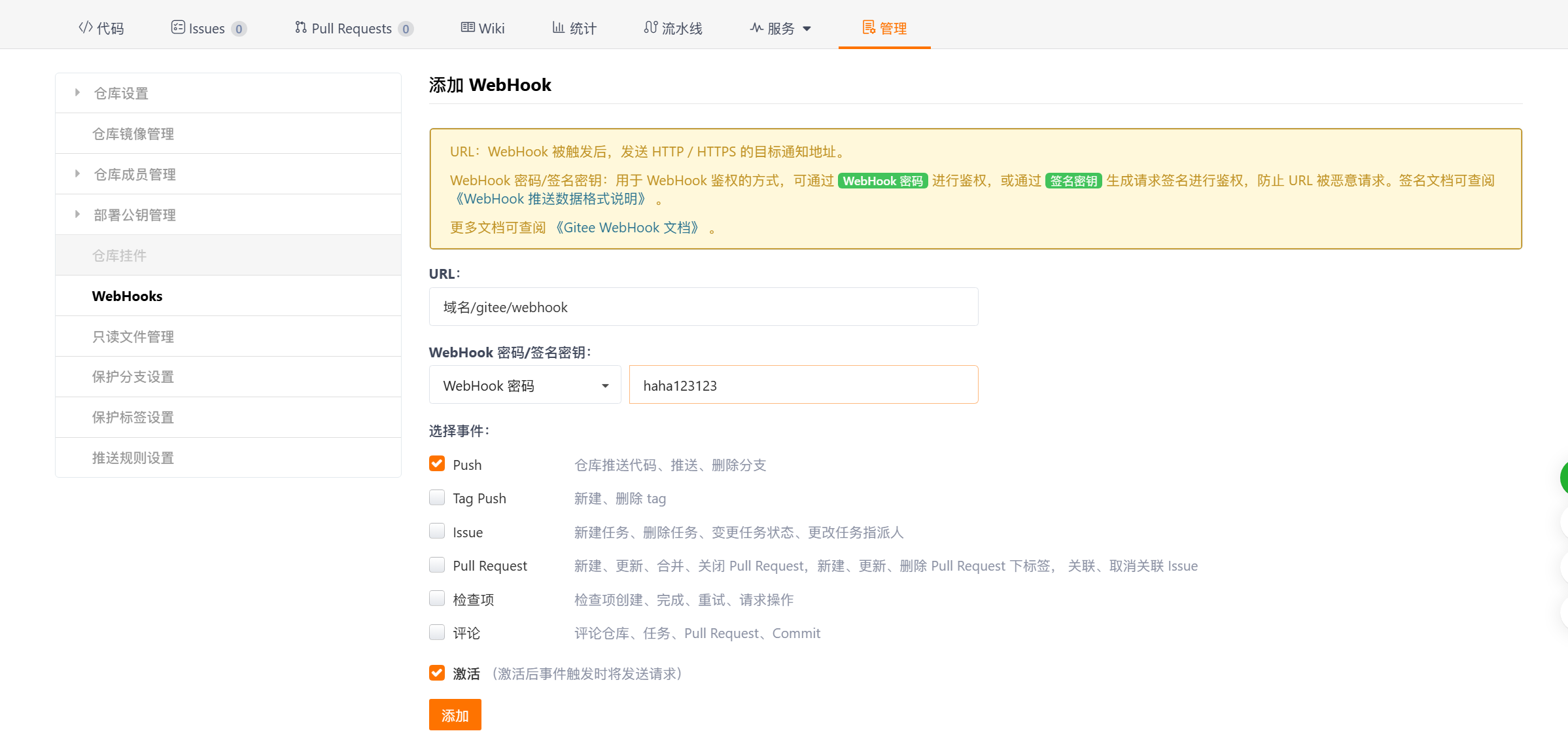The width and height of the screenshot is (1568, 748).
Task: Switch to the WebHooks sidebar item
Action: (x=128, y=295)
